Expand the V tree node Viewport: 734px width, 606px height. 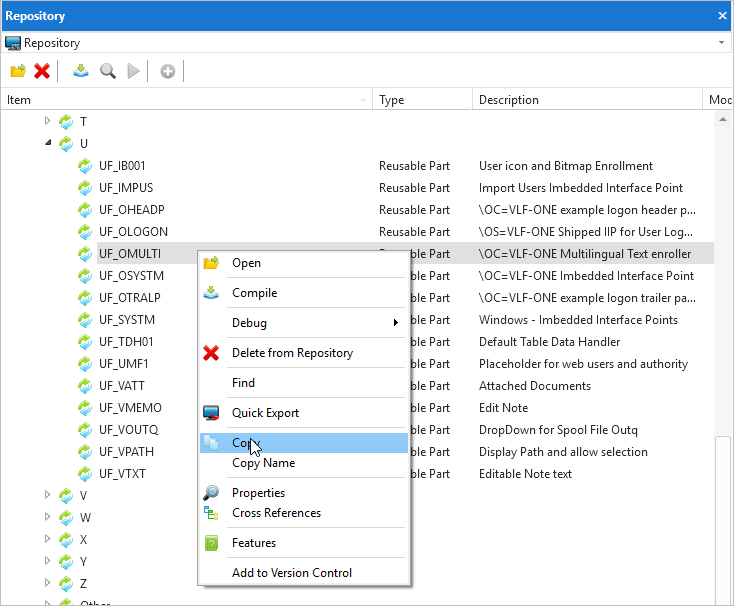coord(47,495)
